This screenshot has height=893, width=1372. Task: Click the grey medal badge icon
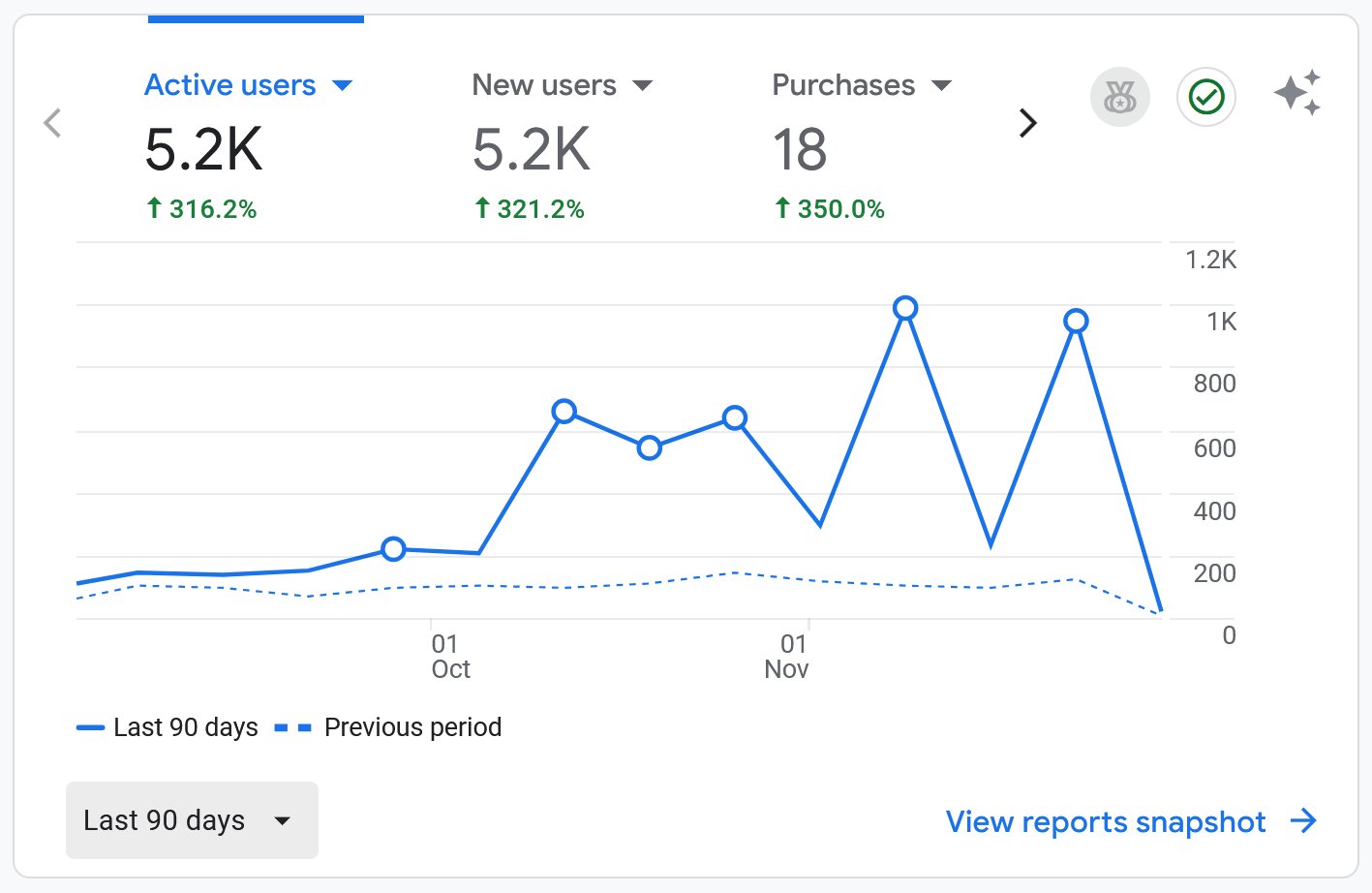[1119, 97]
